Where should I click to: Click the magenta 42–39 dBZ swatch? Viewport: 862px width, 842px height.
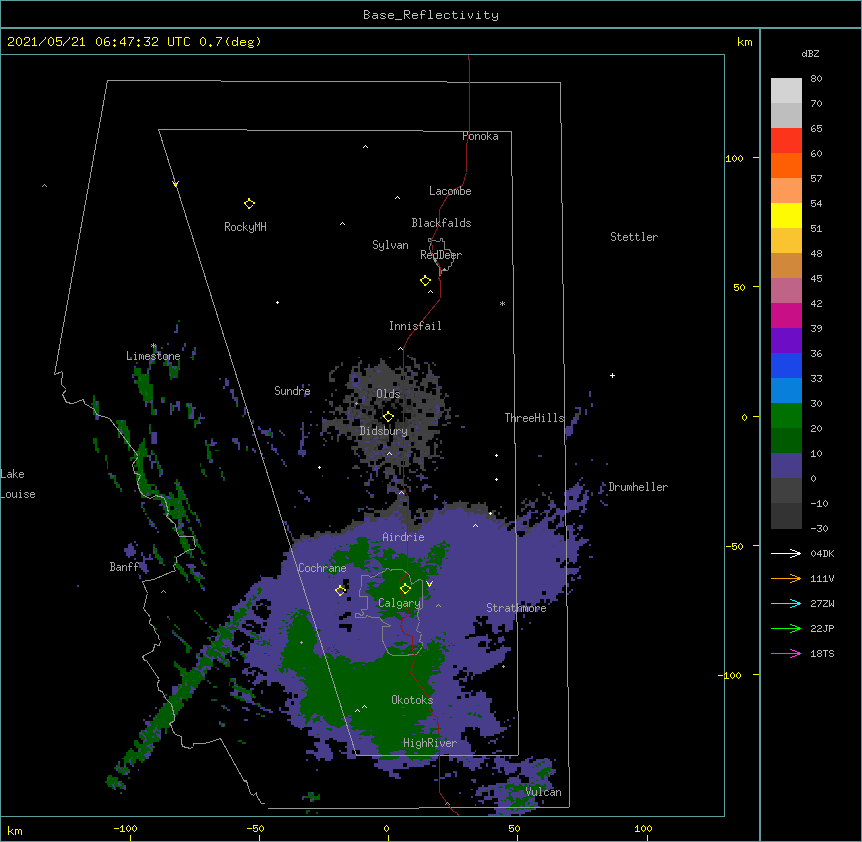point(786,315)
